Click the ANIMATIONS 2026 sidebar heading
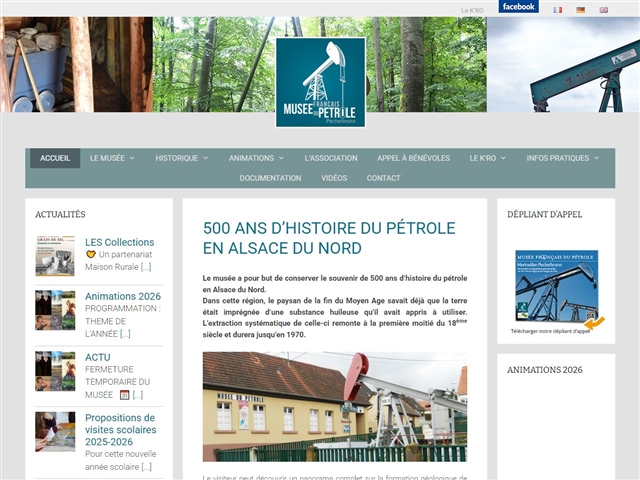The height and width of the screenshot is (480, 640). [545, 370]
